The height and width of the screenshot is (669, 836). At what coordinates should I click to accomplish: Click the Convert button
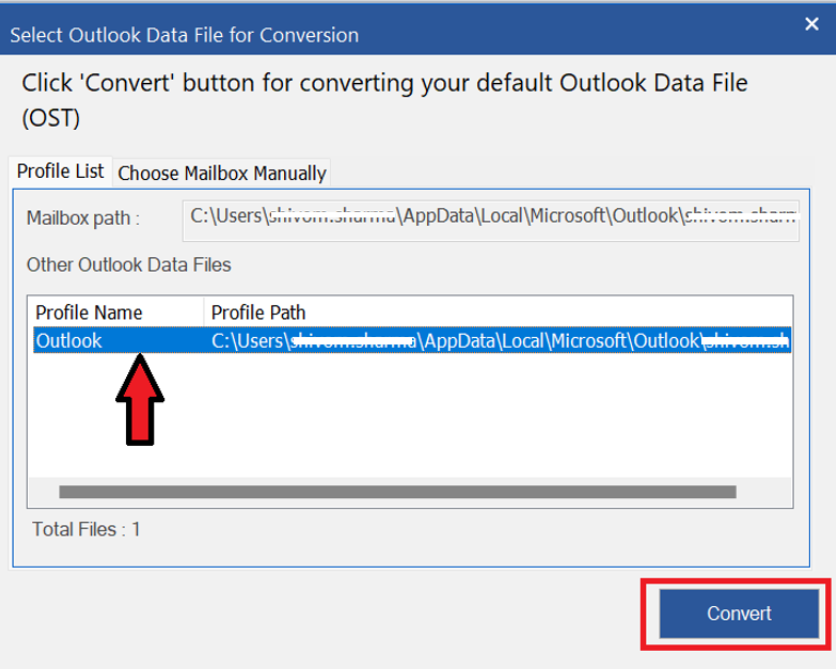(739, 614)
